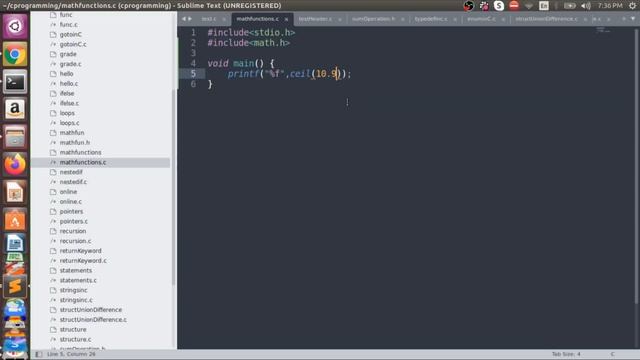Viewport: 640px width, 360px height.
Task: Open Tab Size setting in status bar
Action: 566,354
